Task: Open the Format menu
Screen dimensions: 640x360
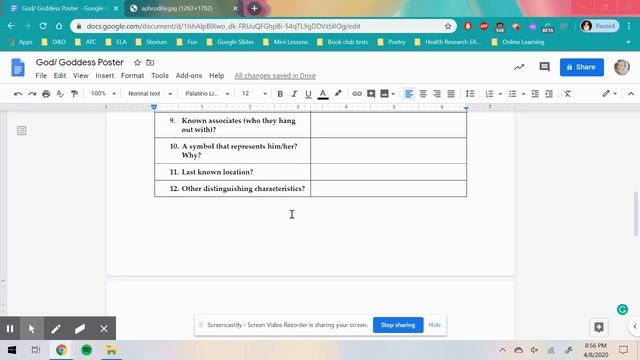Action: [x=132, y=76]
